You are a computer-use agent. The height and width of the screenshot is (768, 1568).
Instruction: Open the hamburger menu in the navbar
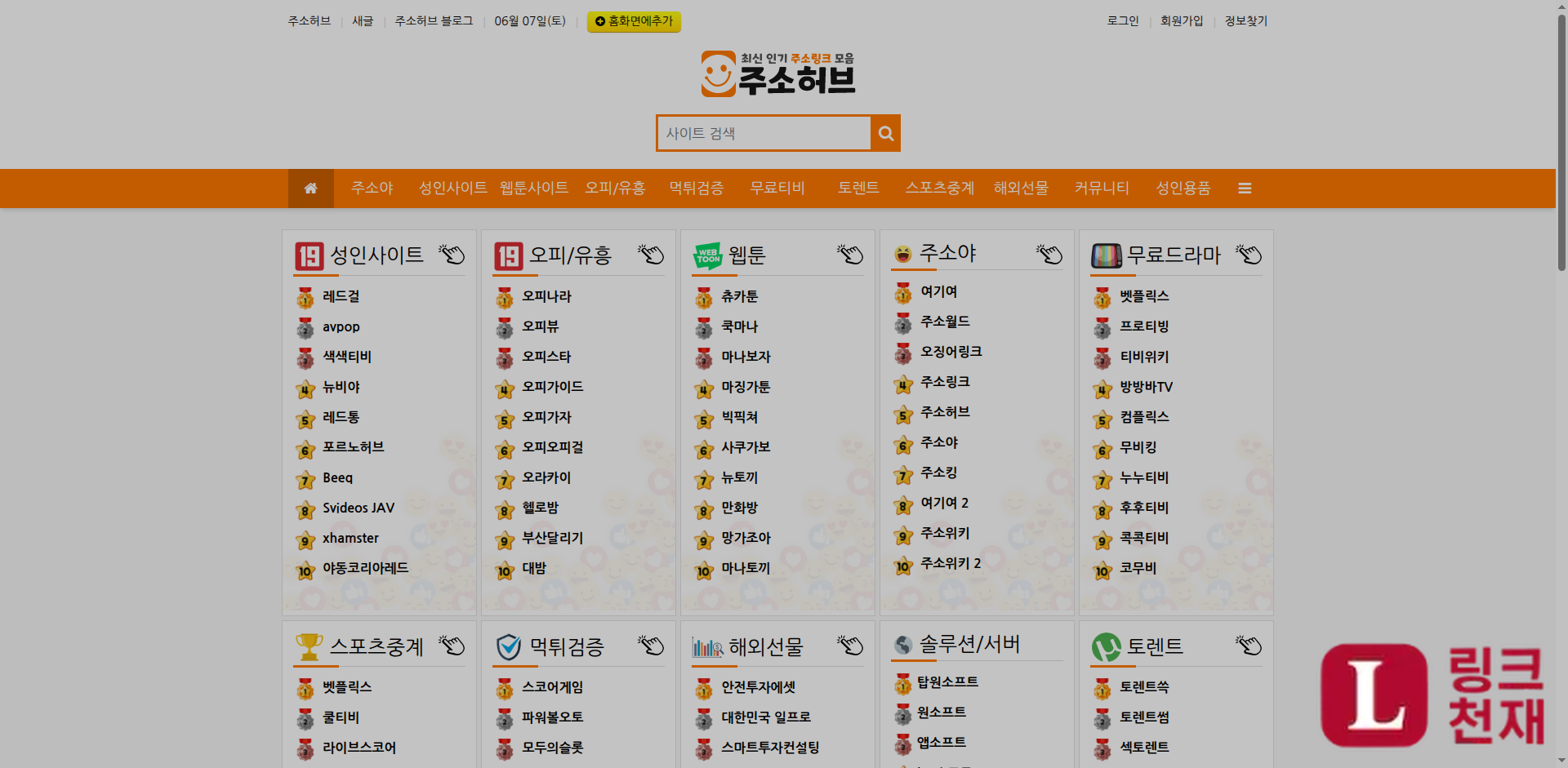1245,189
